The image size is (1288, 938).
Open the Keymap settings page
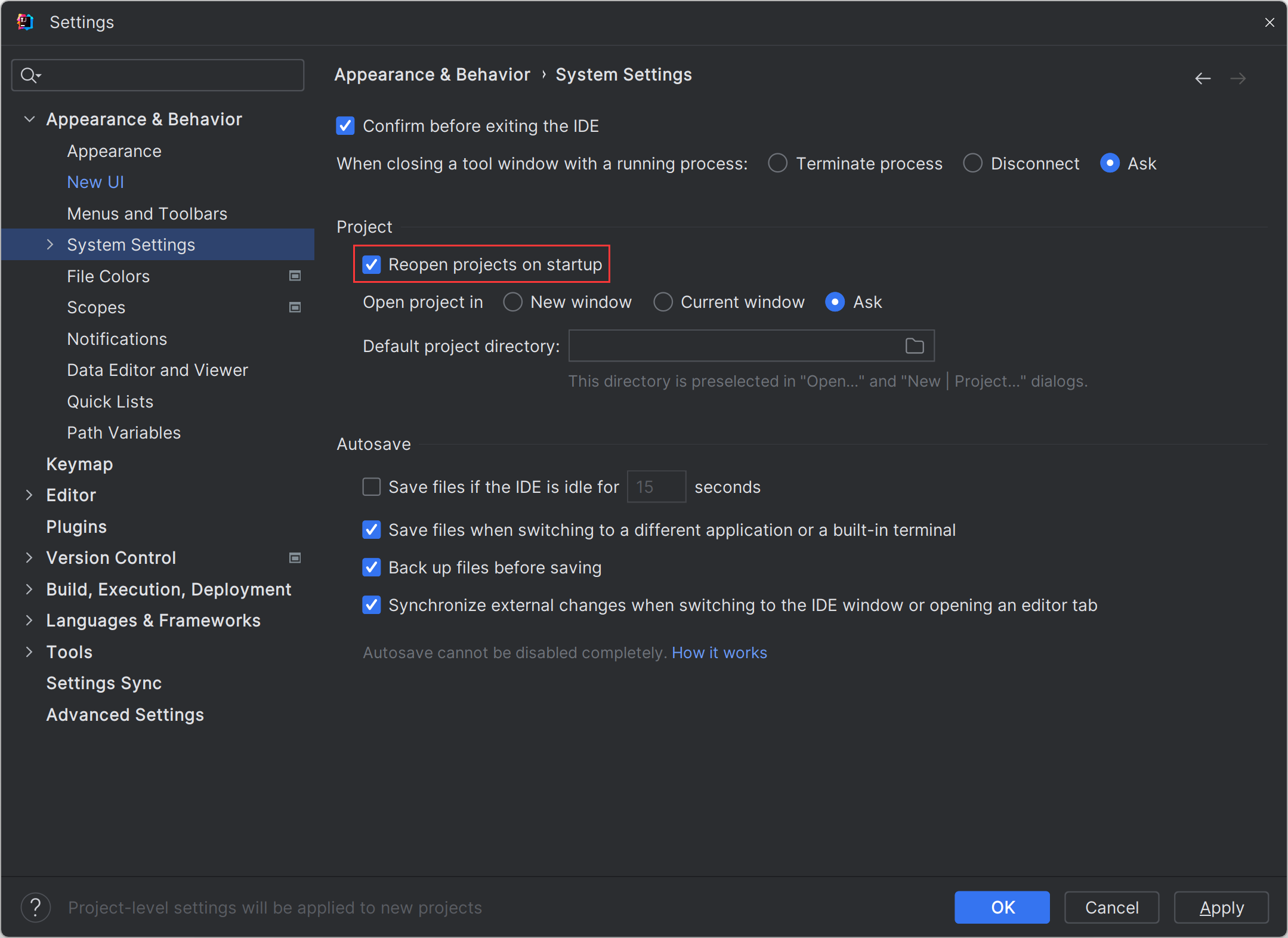[x=79, y=464]
